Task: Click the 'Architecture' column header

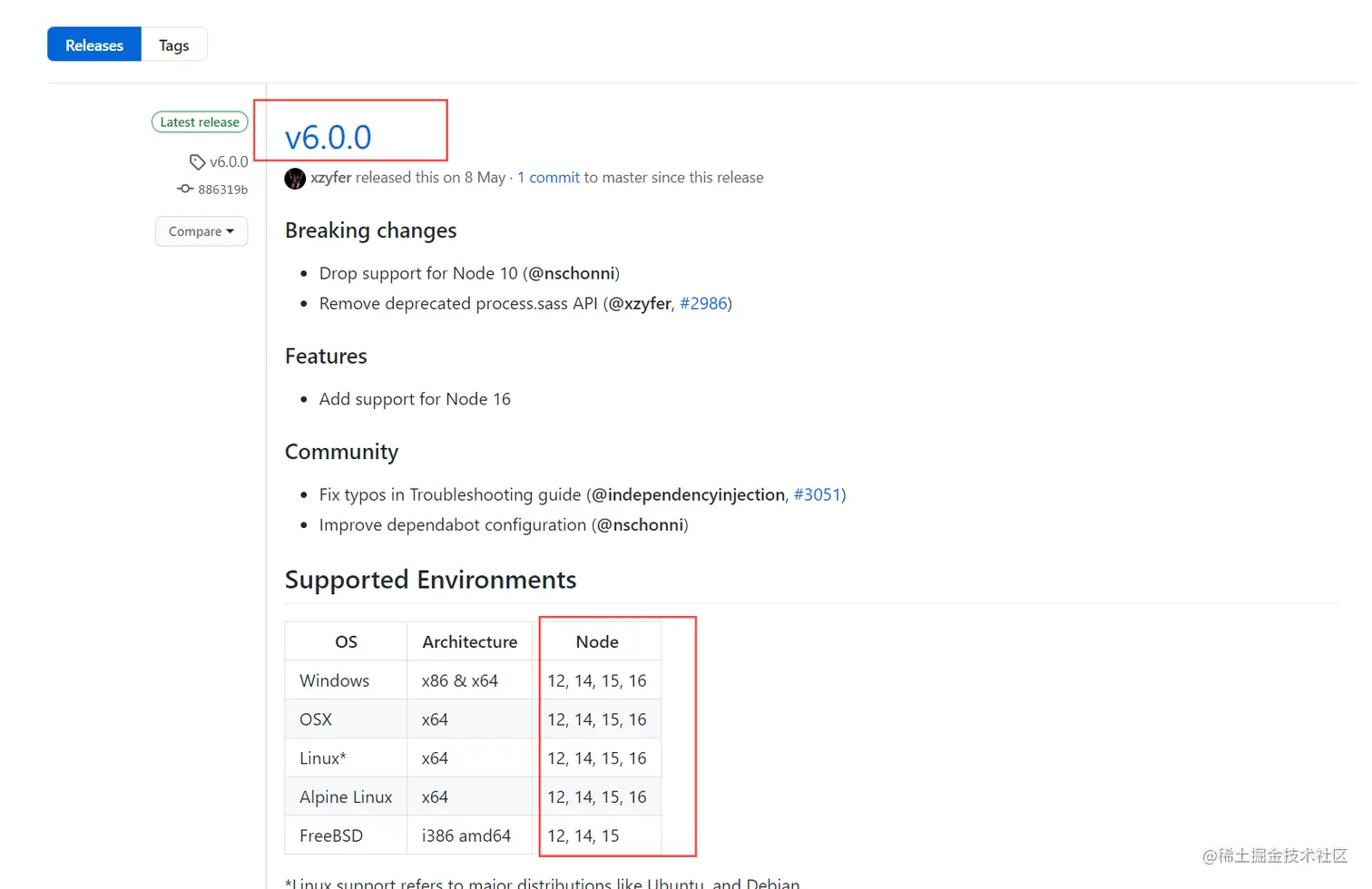Action: pos(470,641)
